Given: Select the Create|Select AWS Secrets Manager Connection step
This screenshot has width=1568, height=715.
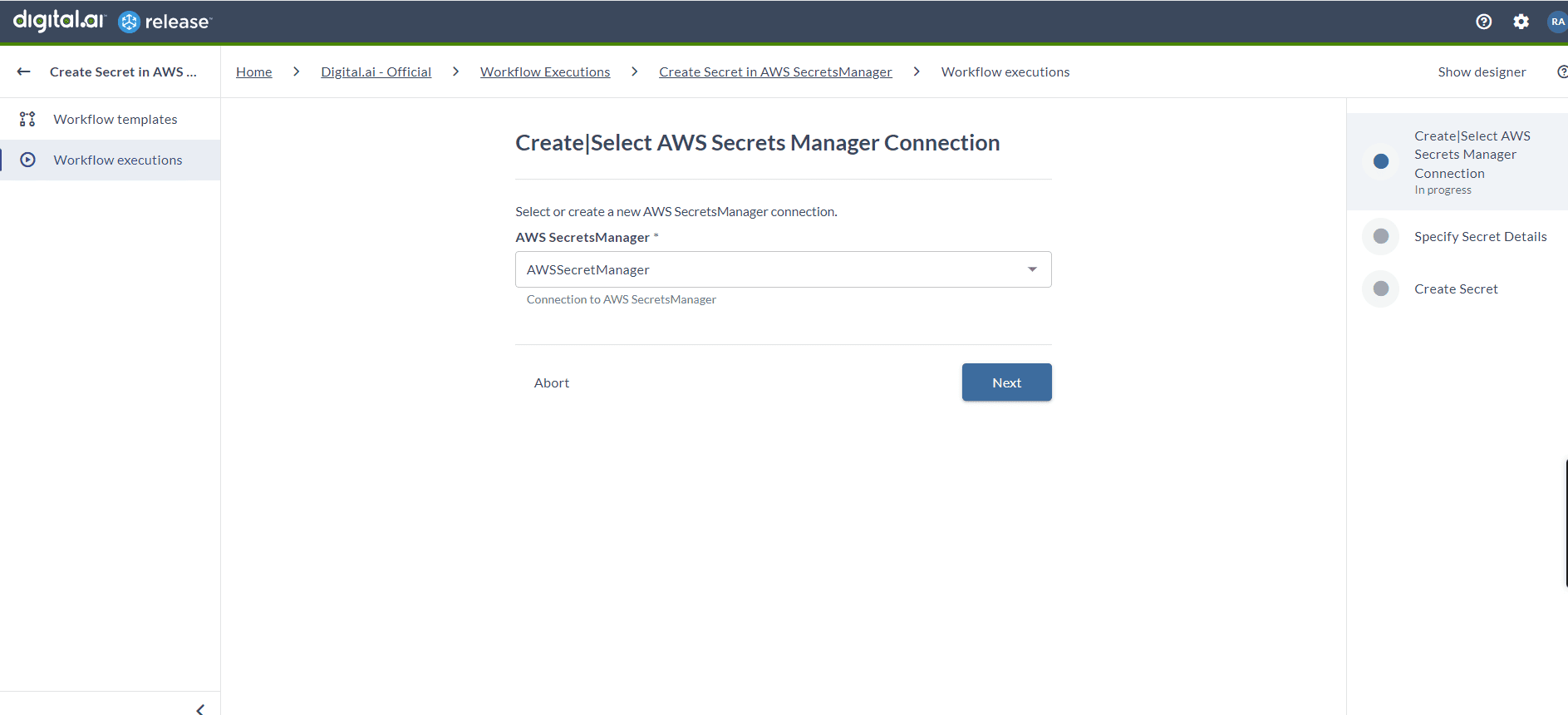Looking at the screenshot, I should [x=1457, y=161].
